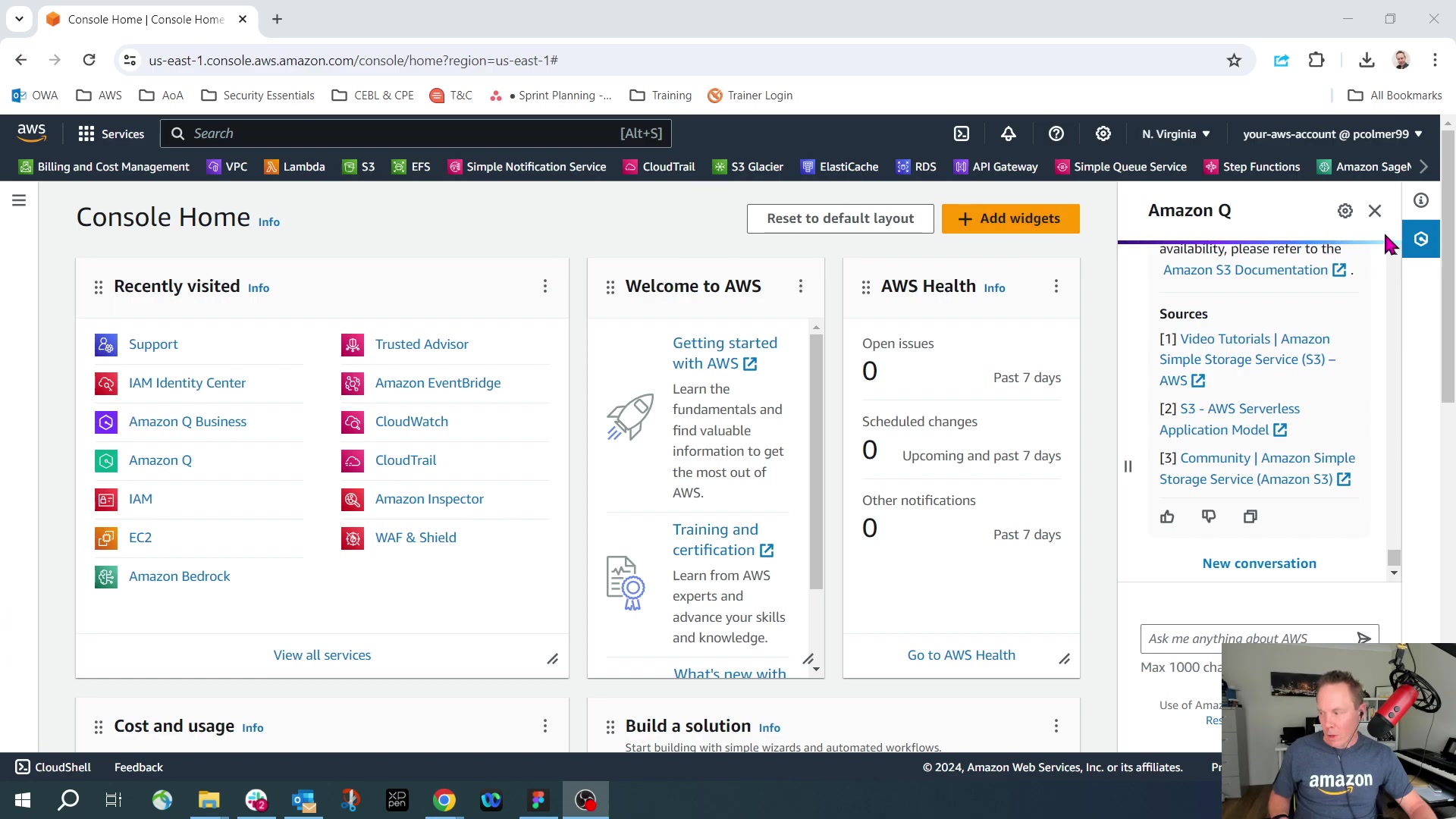Screen dimensions: 1456x819
Task: Click resize handle of AWS Health widget
Action: [1065, 659]
